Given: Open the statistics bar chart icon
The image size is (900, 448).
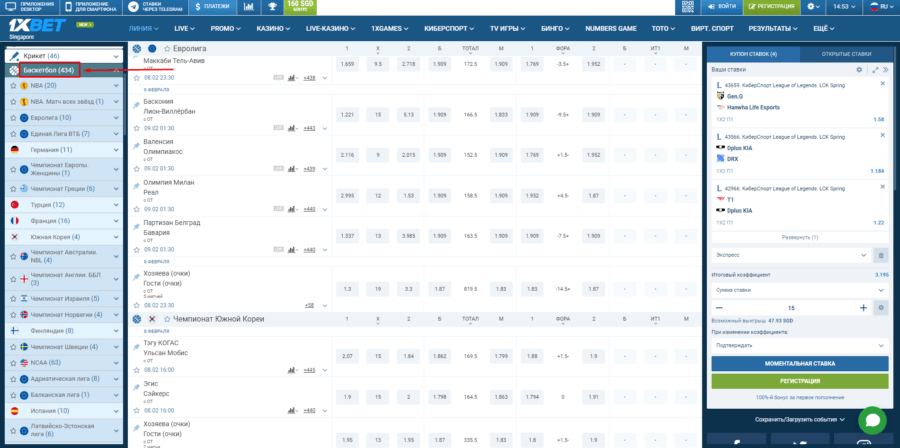Looking at the screenshot, I should pyautogui.click(x=251, y=7).
